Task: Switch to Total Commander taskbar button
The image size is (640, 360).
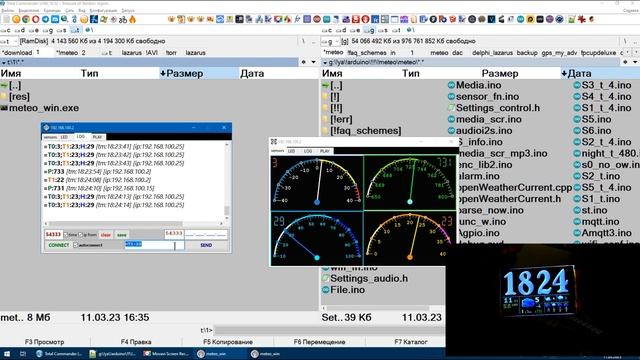Action: click(59, 354)
